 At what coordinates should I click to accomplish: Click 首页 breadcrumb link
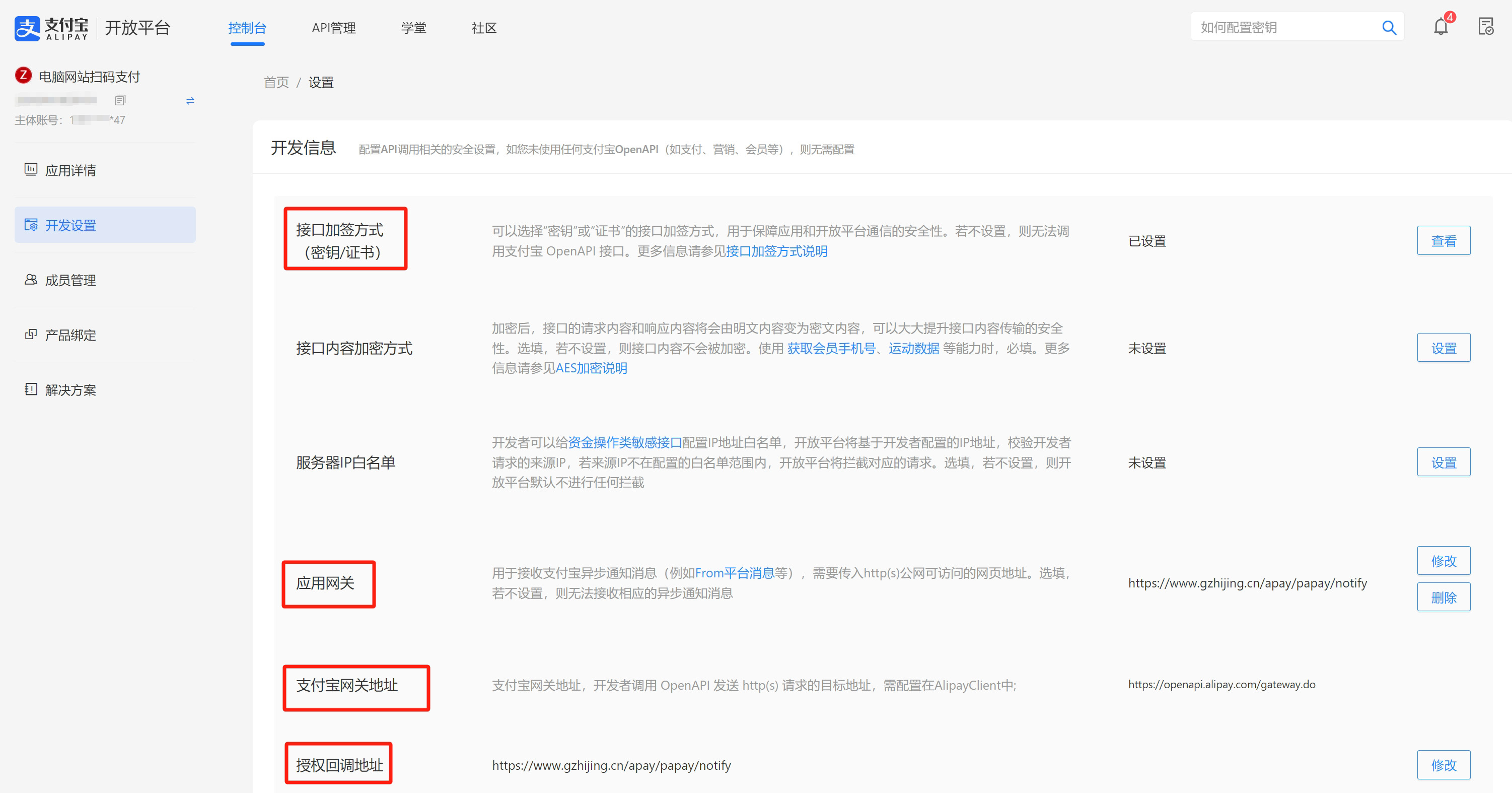tap(276, 82)
